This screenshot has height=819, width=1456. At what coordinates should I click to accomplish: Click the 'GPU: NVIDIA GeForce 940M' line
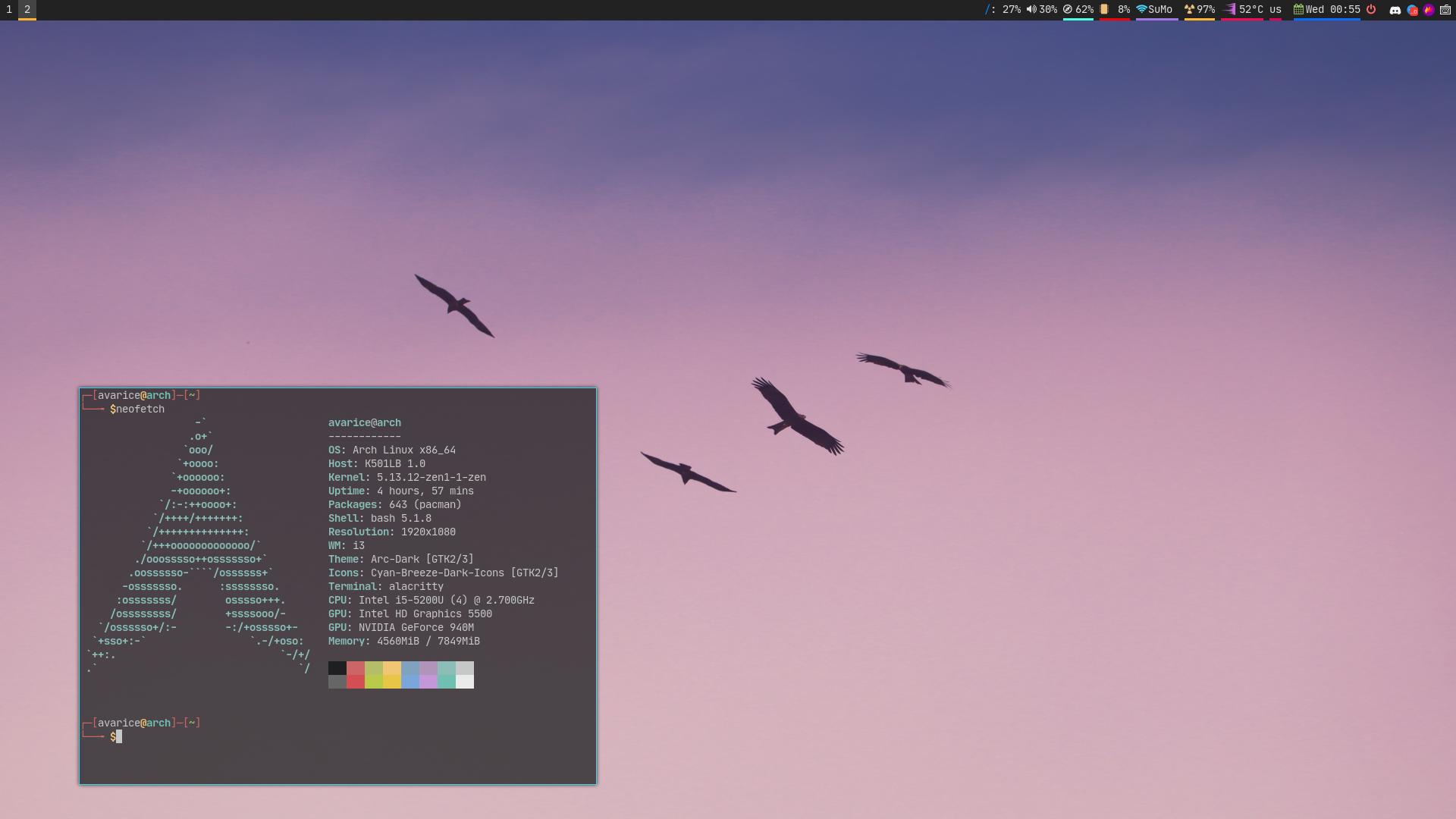[401, 628]
